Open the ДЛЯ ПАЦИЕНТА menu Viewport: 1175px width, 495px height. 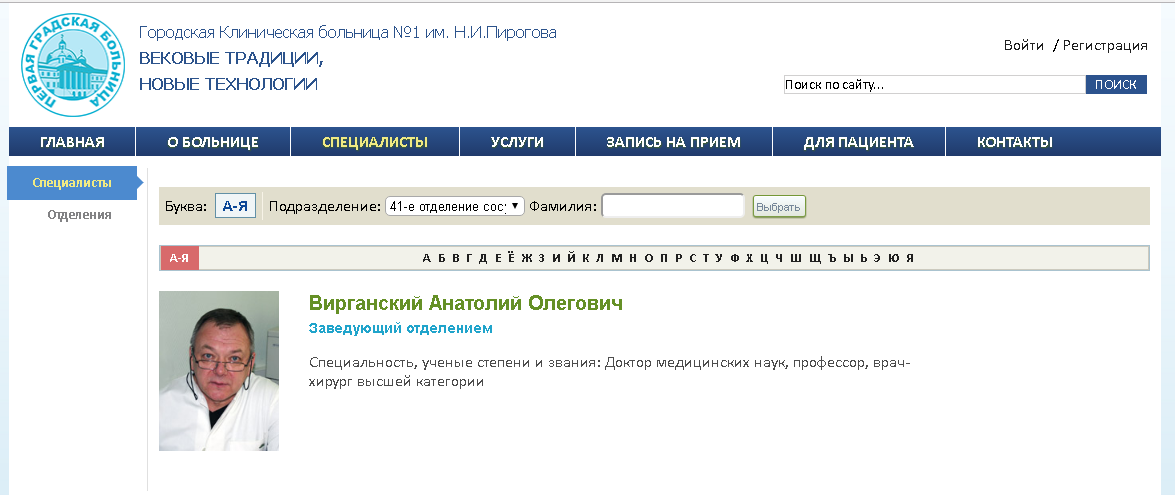coord(859,142)
